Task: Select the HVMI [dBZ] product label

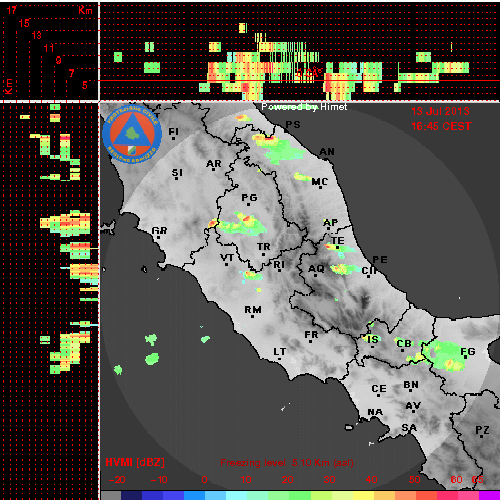Action: [x=135, y=462]
